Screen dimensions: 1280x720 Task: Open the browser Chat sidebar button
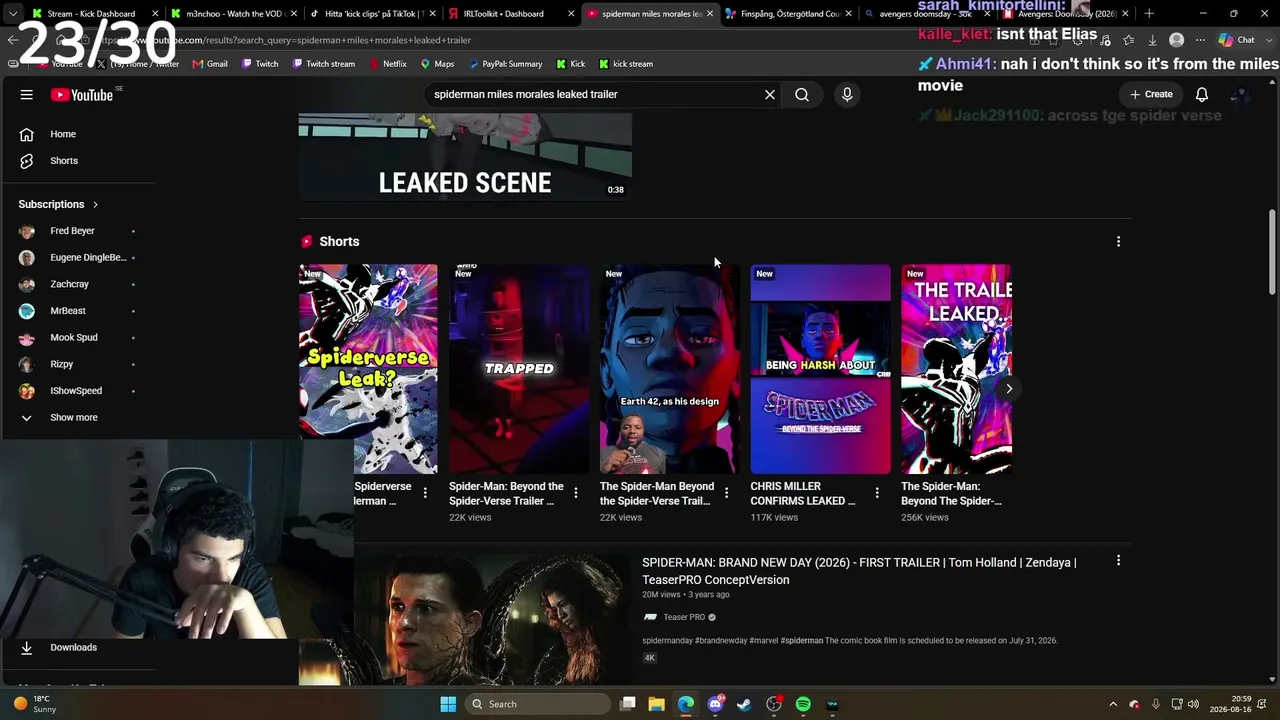point(1237,40)
